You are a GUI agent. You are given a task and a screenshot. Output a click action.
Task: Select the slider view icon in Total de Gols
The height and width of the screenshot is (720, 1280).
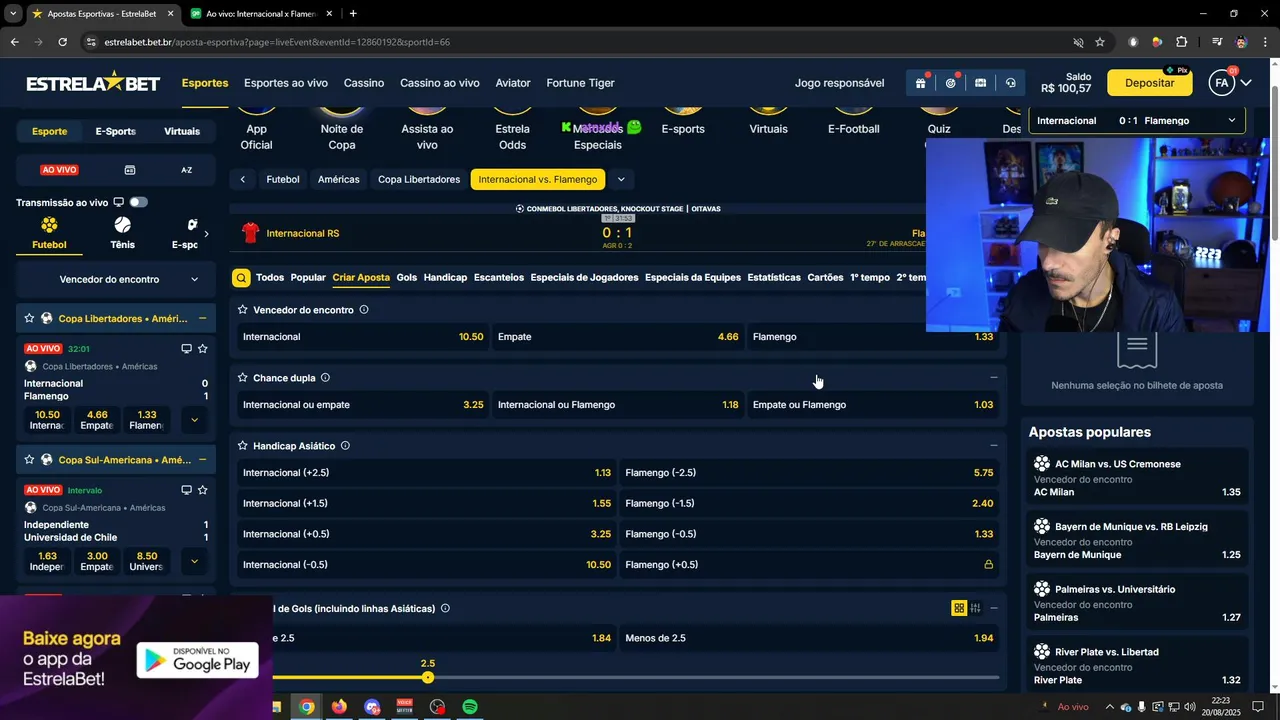pos(975,608)
